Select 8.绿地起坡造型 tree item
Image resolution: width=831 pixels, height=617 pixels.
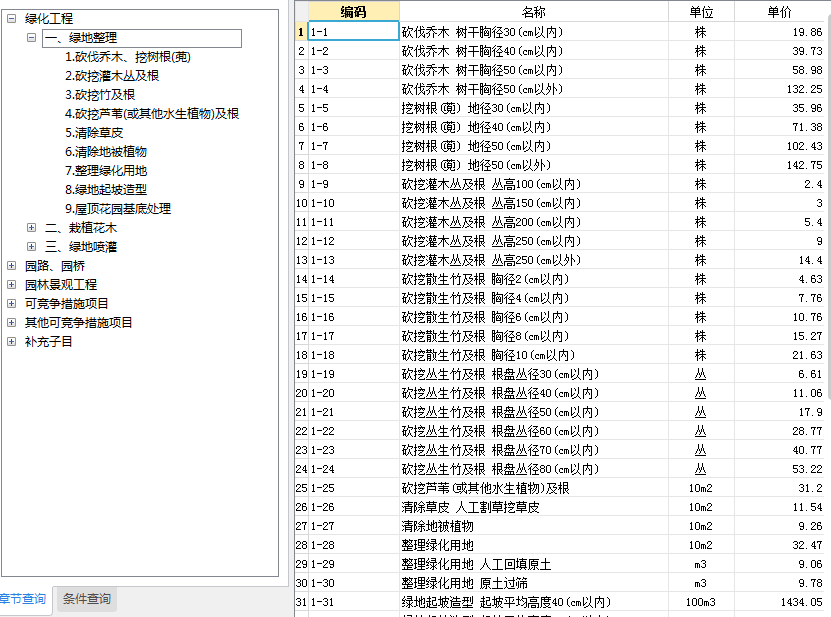click(x=106, y=190)
